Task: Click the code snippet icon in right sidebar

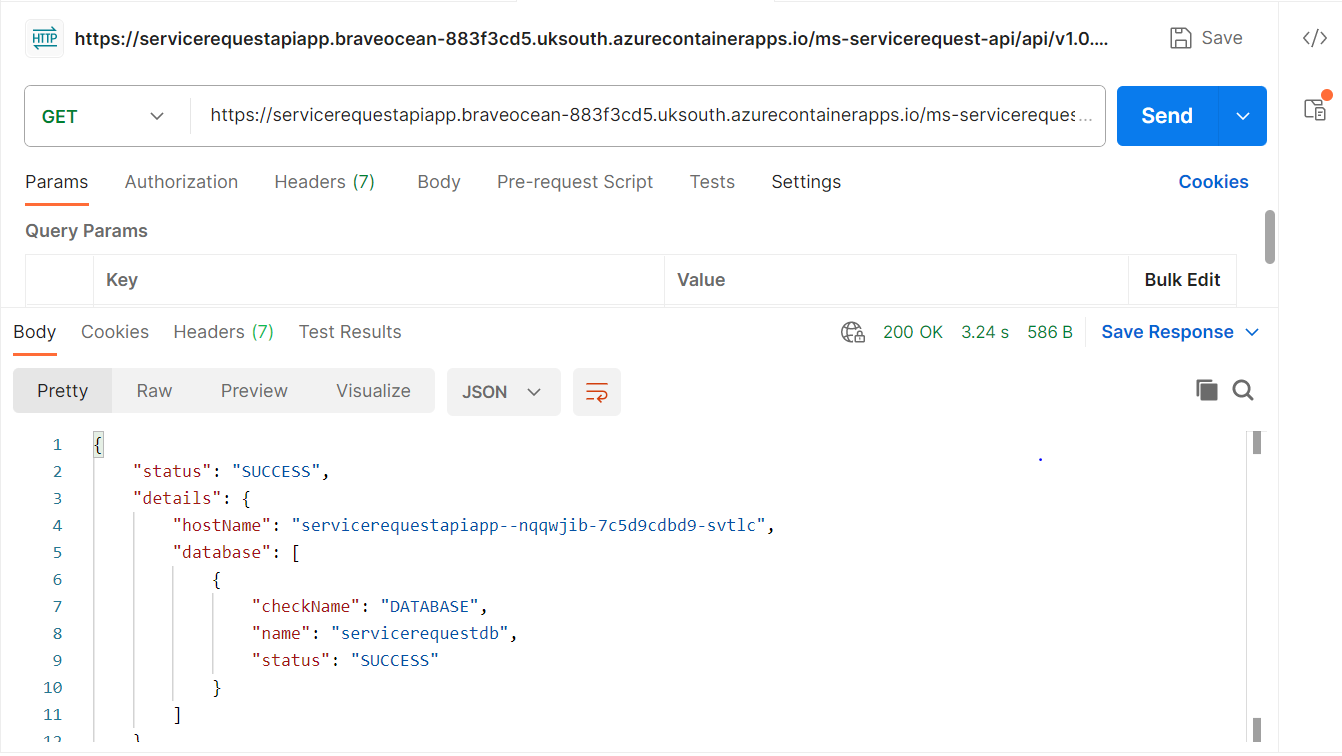Action: click(x=1314, y=39)
